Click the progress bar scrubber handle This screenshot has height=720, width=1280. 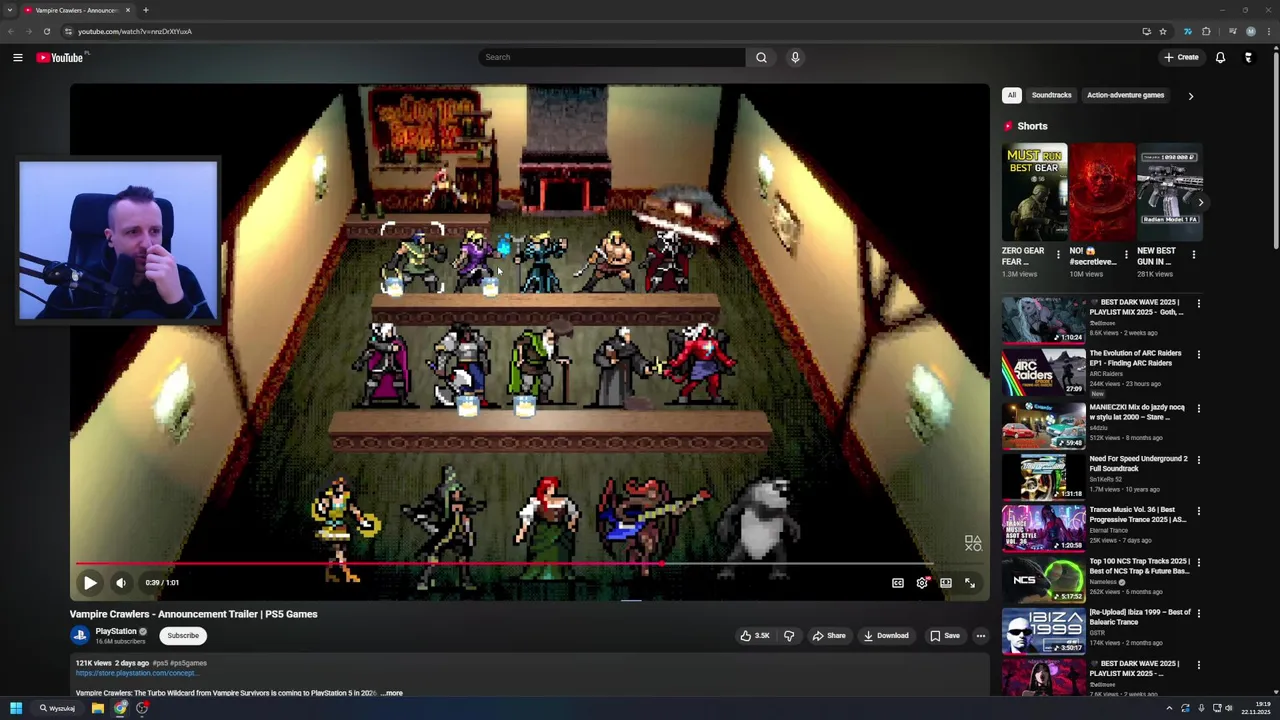[x=662, y=564]
